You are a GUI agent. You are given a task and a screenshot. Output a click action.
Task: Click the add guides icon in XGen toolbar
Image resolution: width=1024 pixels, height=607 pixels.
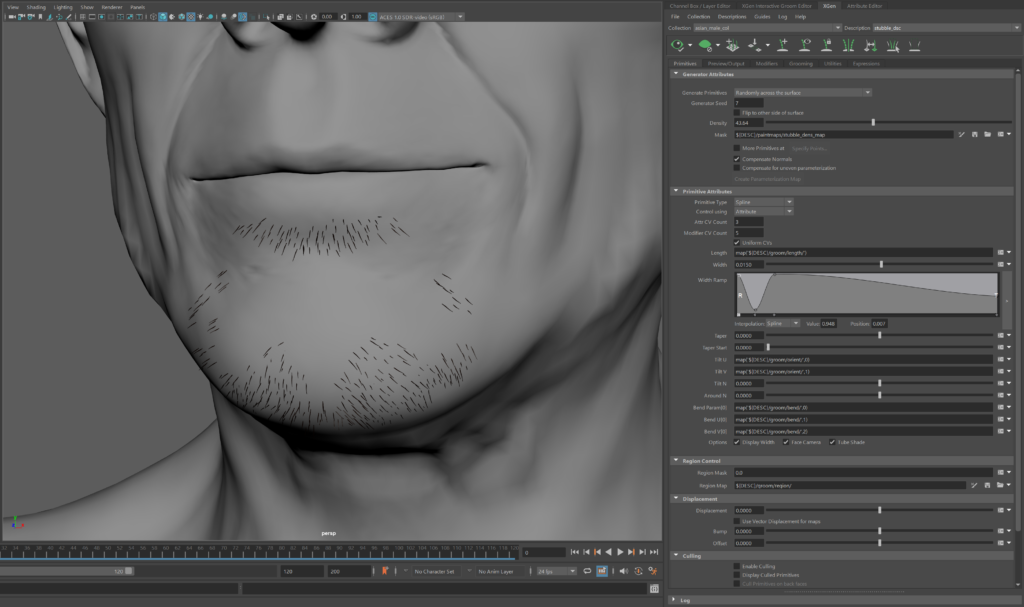coord(783,45)
